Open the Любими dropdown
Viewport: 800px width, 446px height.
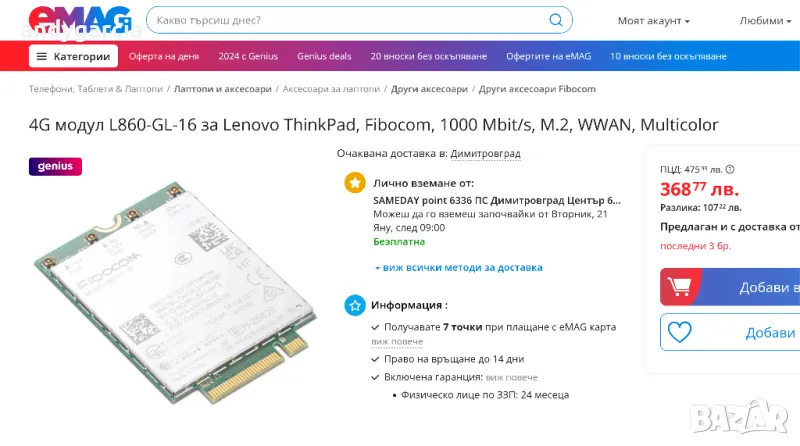[x=765, y=21]
